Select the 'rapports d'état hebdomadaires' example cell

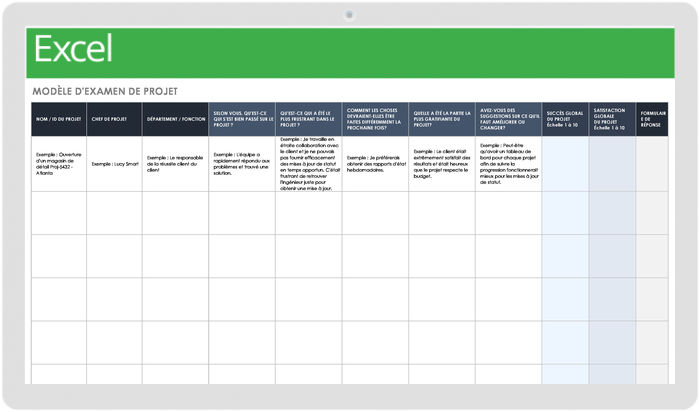(375, 162)
